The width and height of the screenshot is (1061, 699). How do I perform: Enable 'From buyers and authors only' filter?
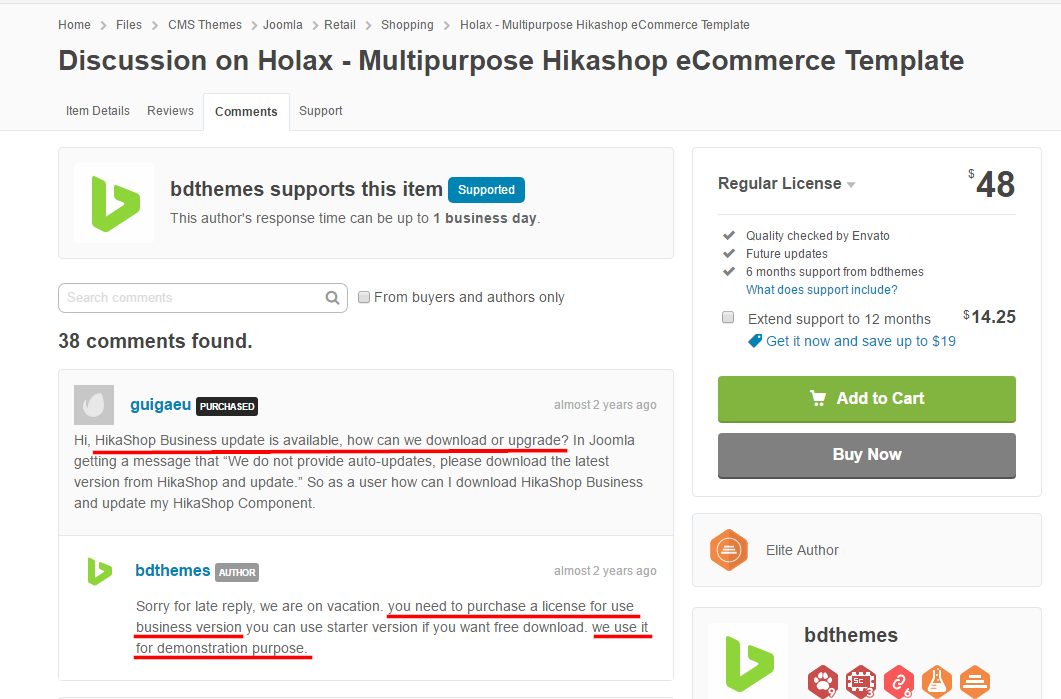[x=364, y=297]
